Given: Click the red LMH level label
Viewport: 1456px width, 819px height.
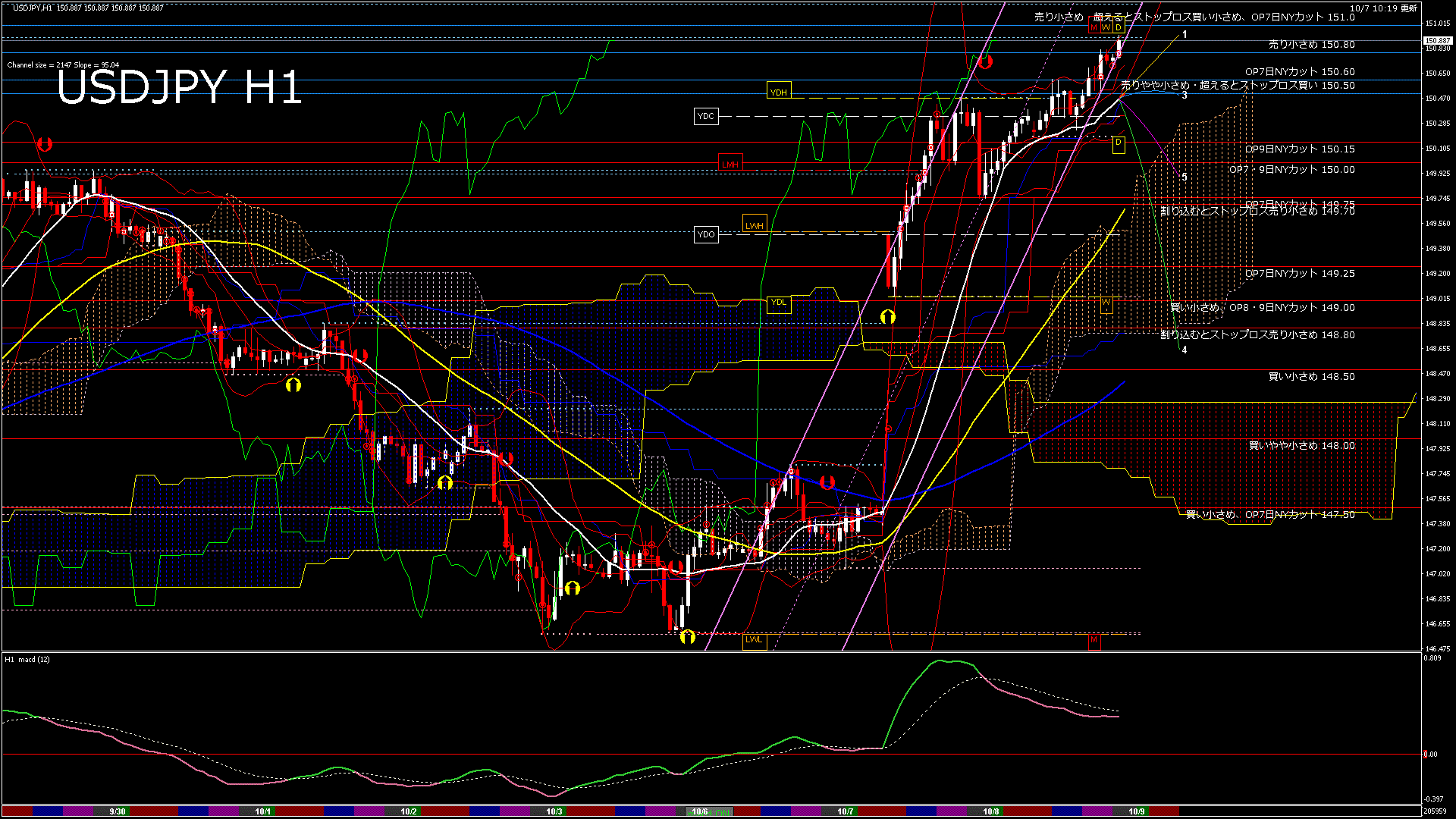Looking at the screenshot, I should pyautogui.click(x=730, y=164).
